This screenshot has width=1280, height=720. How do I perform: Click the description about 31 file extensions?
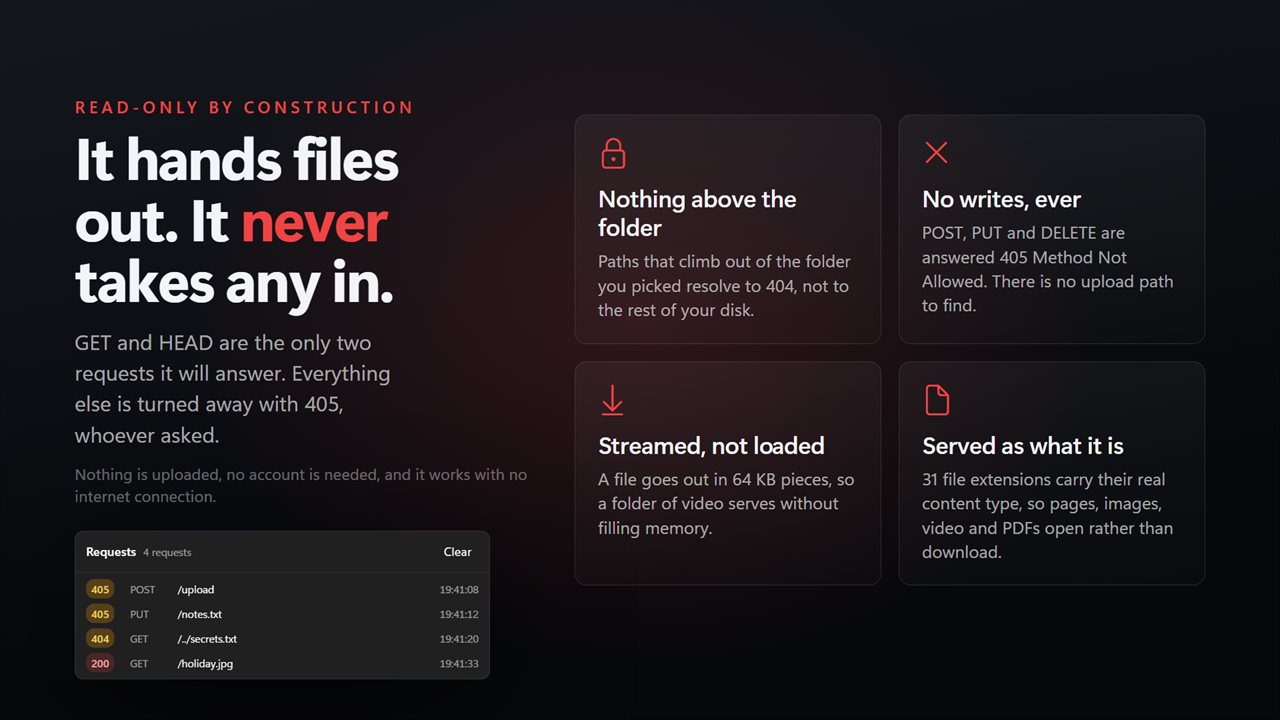click(x=1047, y=515)
